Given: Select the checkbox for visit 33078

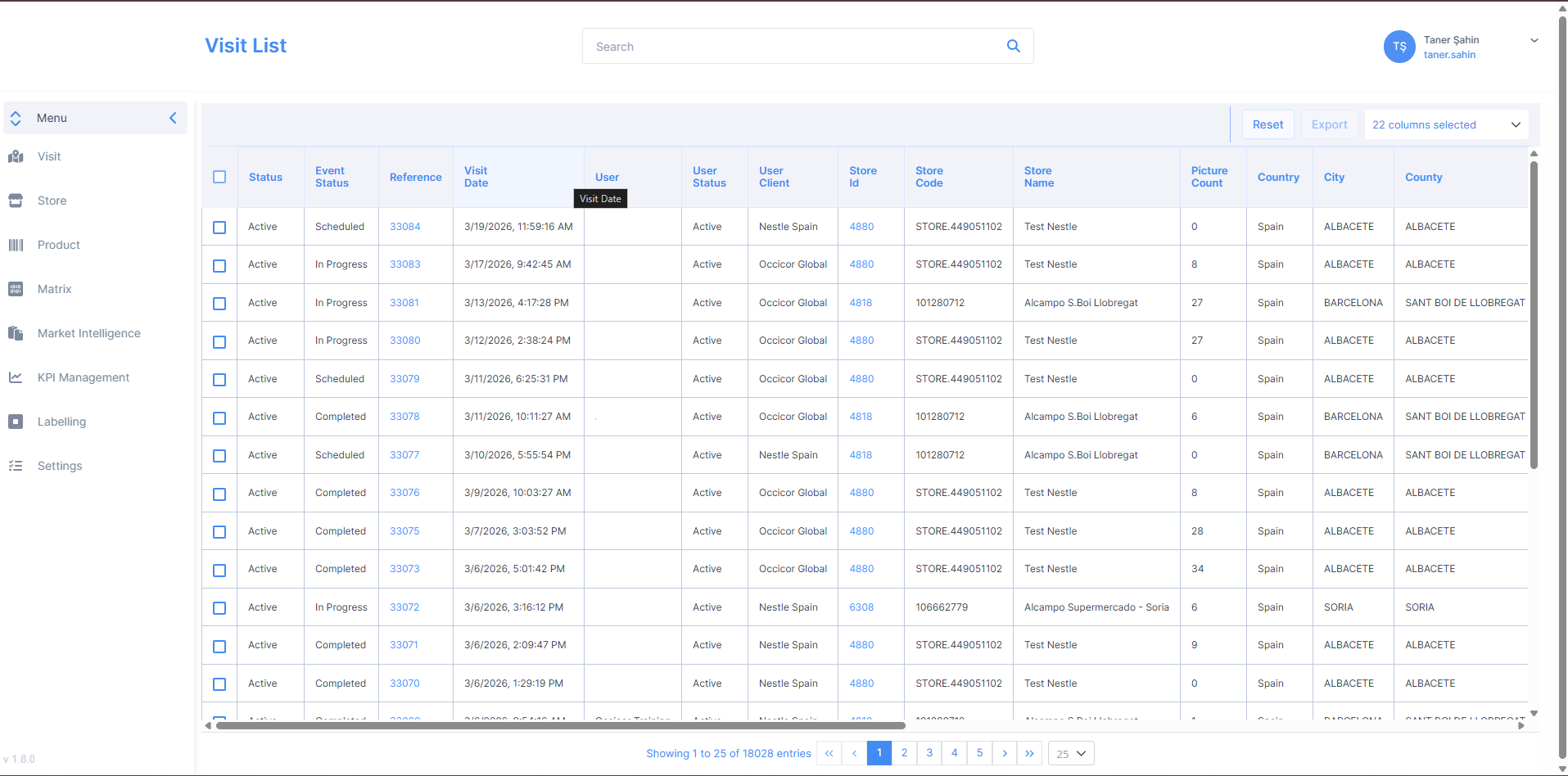Looking at the screenshot, I should 219,417.
